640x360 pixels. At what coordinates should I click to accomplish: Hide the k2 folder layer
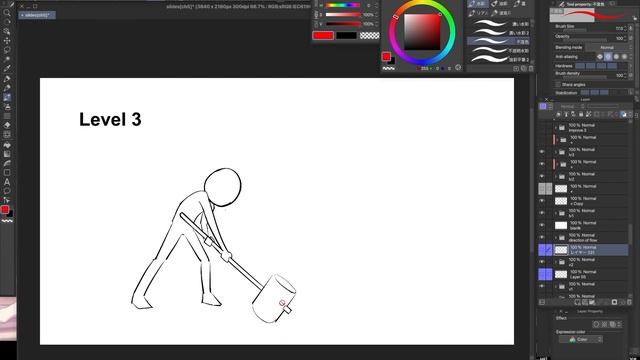542,176
